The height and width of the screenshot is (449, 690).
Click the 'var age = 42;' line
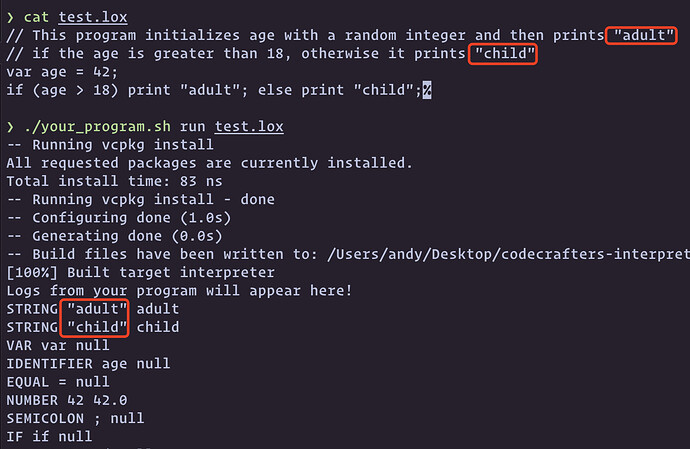pos(62,72)
